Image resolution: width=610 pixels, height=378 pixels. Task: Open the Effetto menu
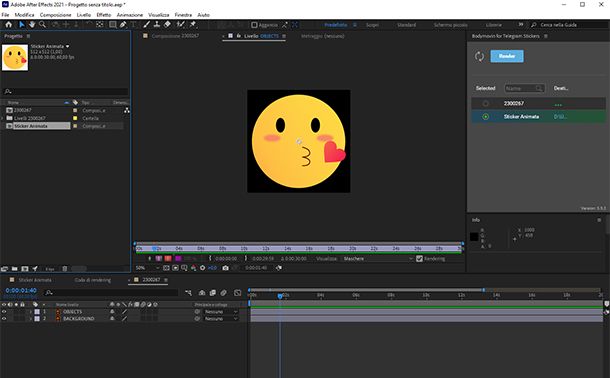(x=103, y=15)
